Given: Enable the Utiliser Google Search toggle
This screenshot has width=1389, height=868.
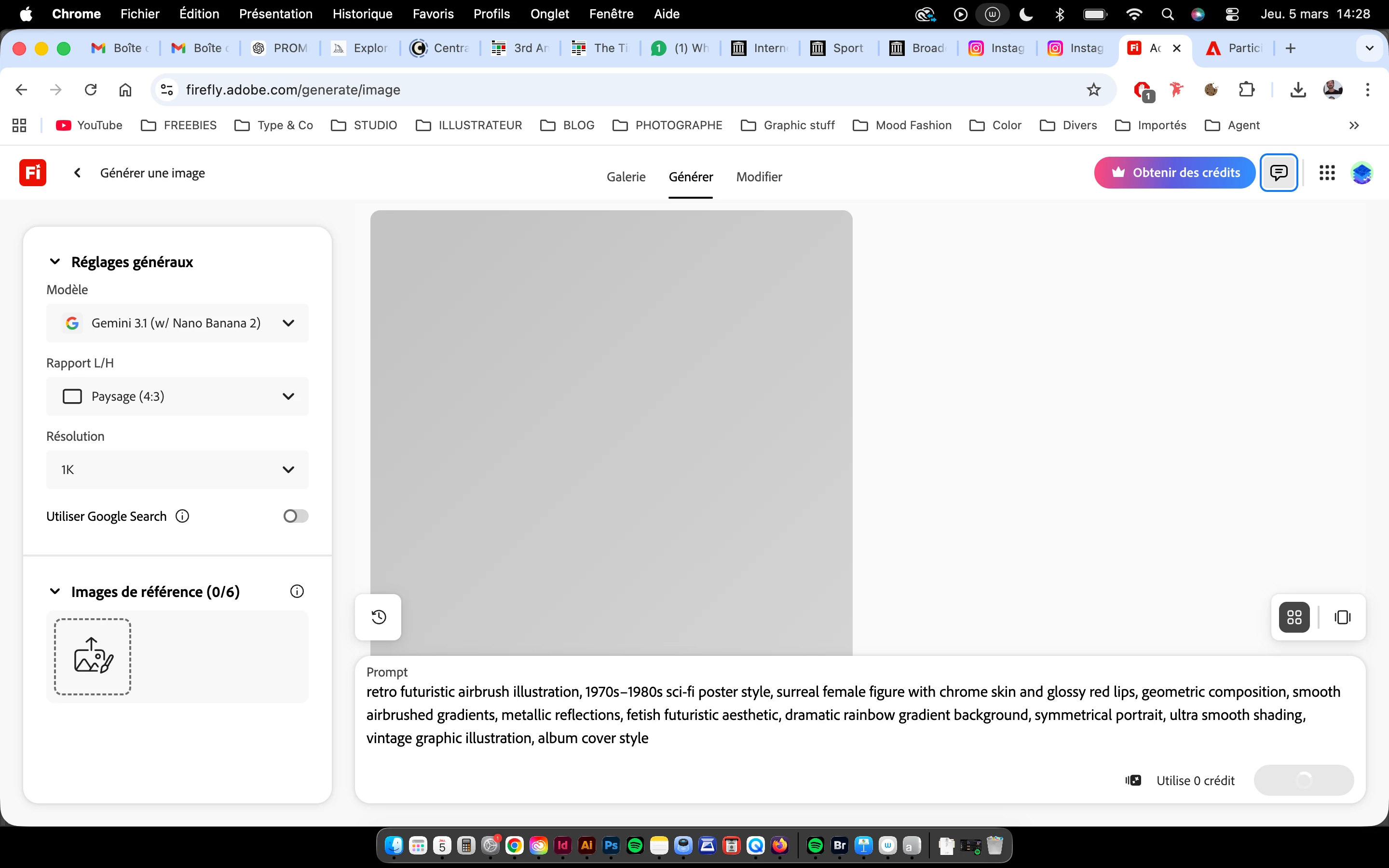Looking at the screenshot, I should coord(296,516).
